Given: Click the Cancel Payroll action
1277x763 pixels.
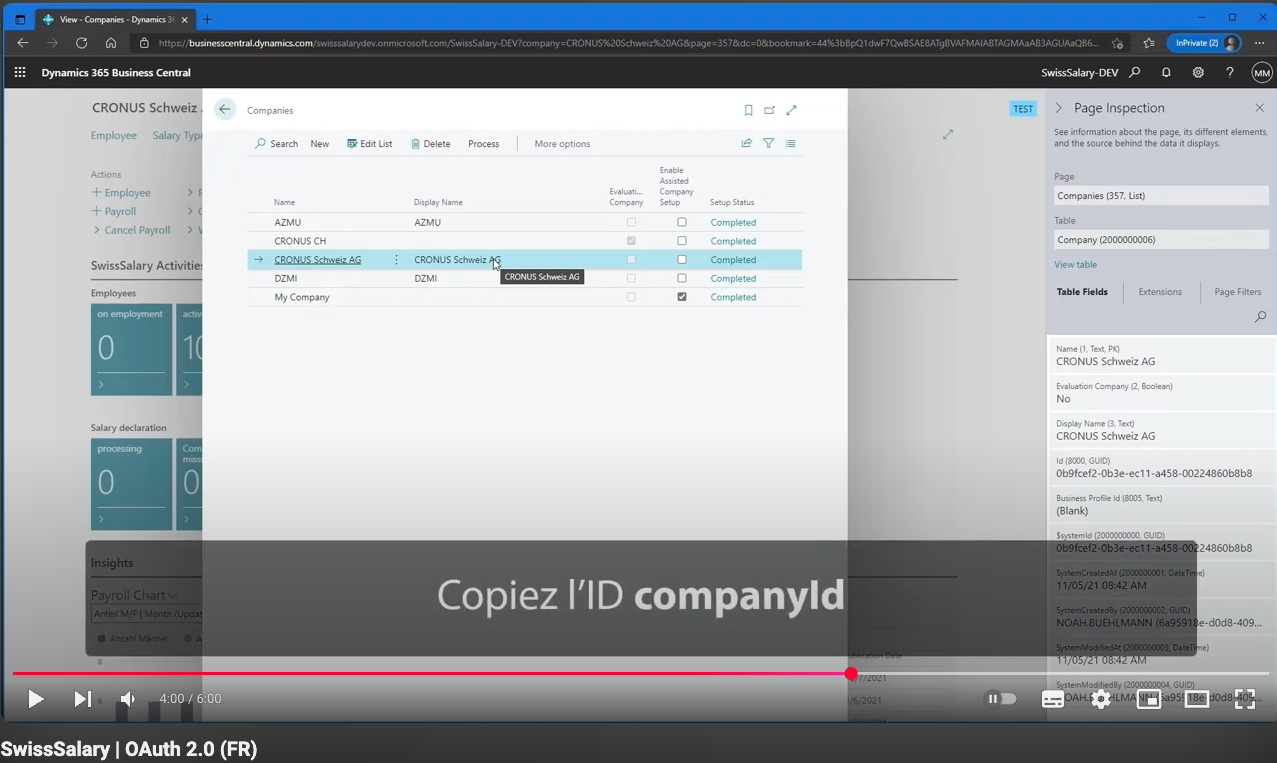Looking at the screenshot, I should [131, 230].
